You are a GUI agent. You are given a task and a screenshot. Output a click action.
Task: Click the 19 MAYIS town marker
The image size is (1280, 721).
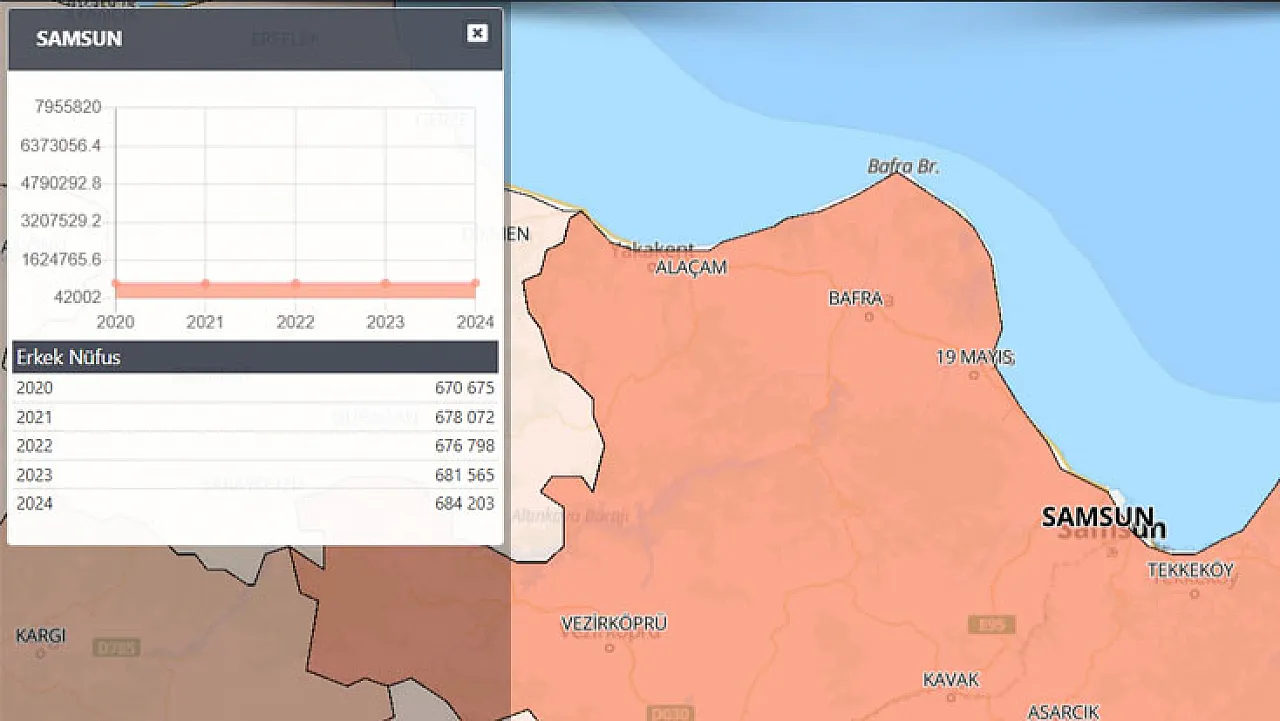[974, 375]
